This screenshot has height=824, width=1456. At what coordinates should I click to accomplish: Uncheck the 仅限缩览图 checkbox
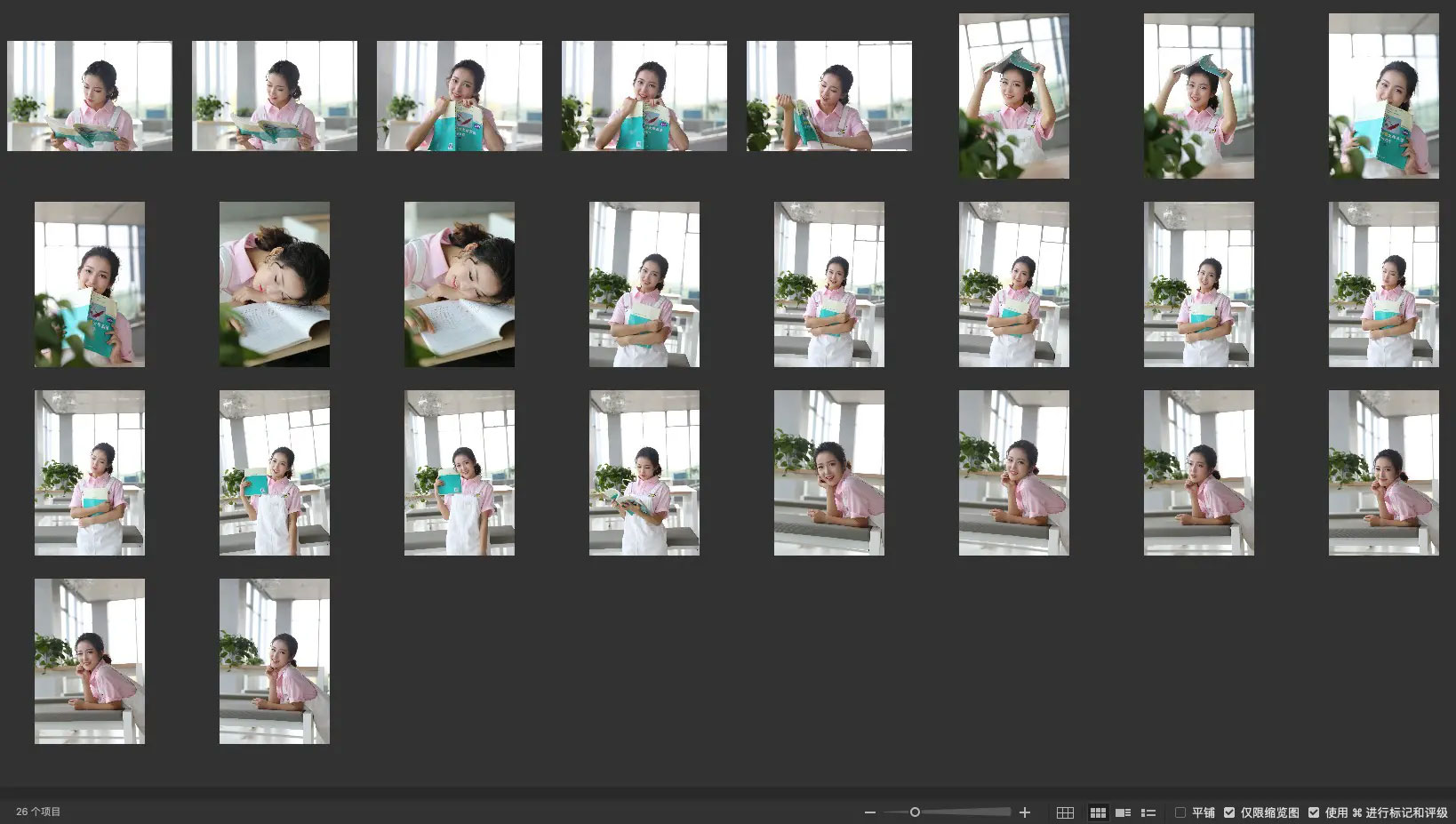pos(1229,812)
